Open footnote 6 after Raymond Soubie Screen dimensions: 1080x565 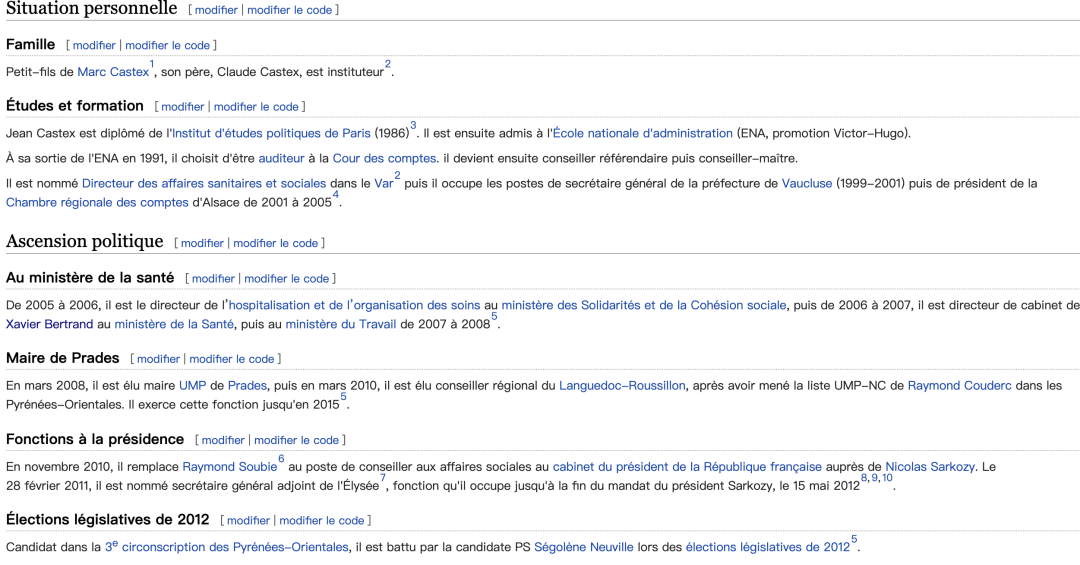coord(281,459)
